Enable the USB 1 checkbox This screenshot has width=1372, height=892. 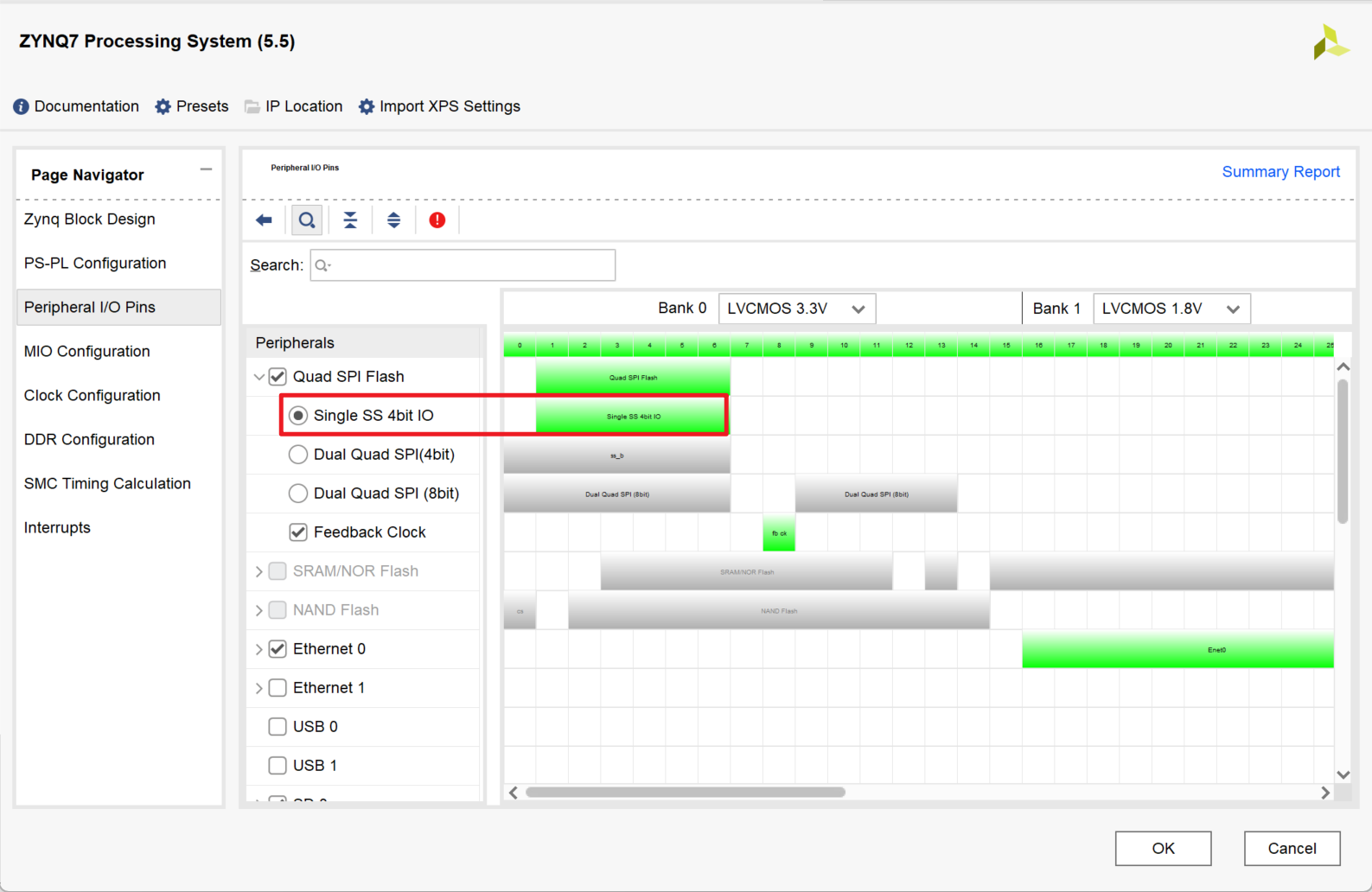click(278, 766)
